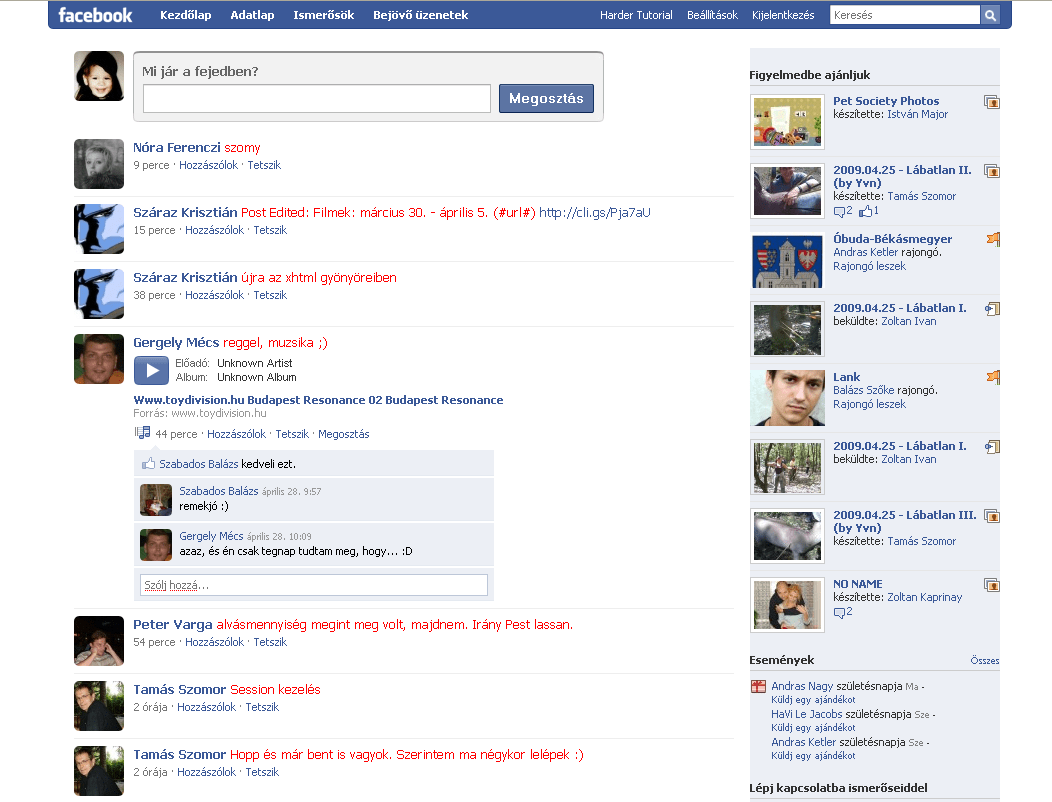Click the Keresés search field
The image size is (1052, 802).
(904, 15)
